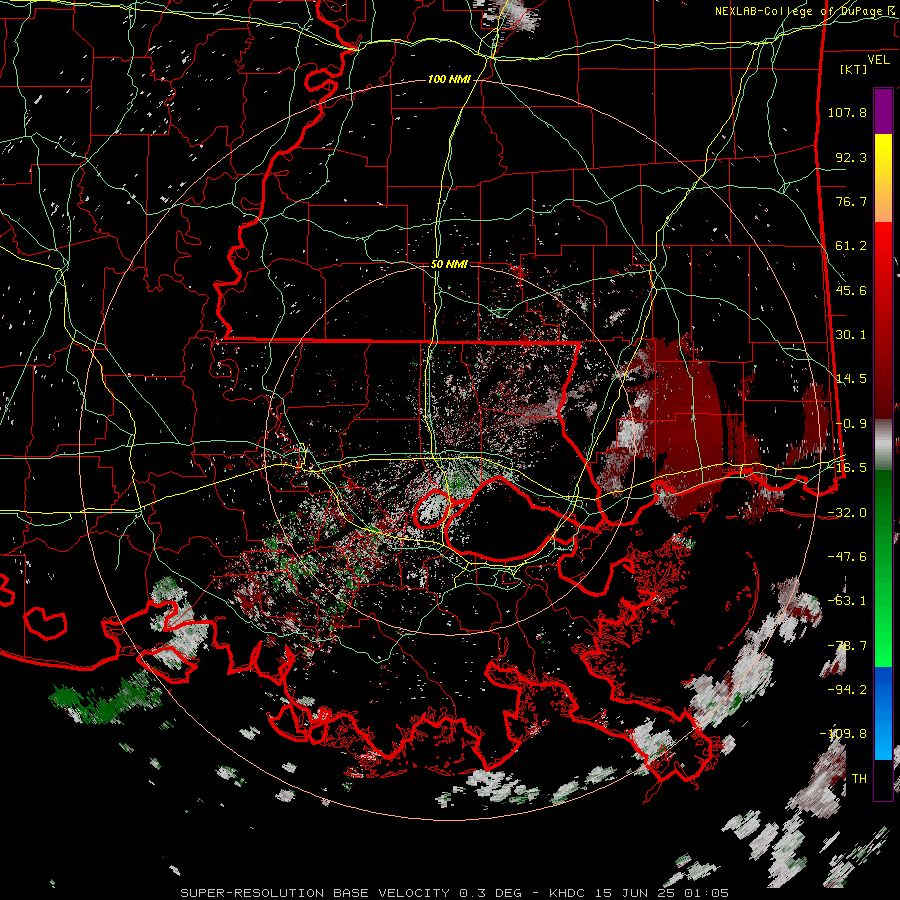Pick the gray segment near zero velocity
The height and width of the screenshot is (900, 900).
coord(883,444)
